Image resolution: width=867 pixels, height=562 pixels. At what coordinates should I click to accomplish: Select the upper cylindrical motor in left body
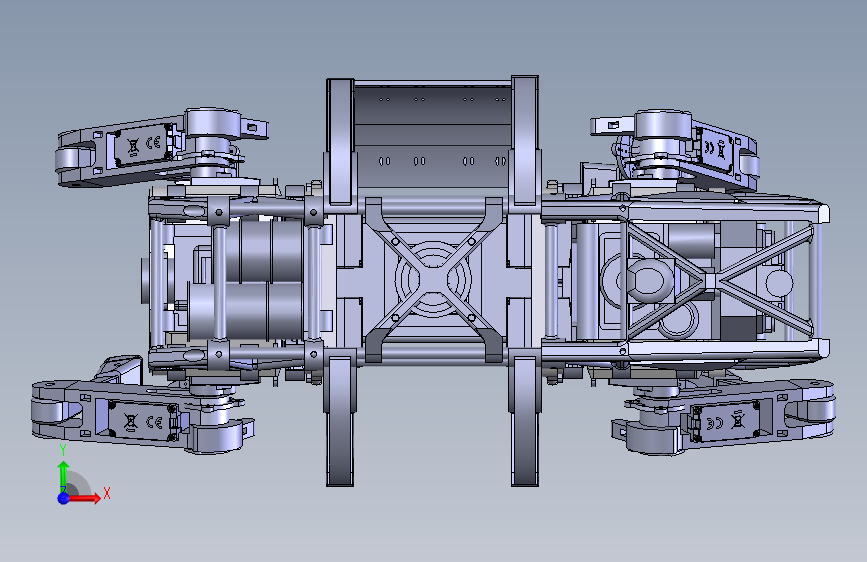(264, 250)
